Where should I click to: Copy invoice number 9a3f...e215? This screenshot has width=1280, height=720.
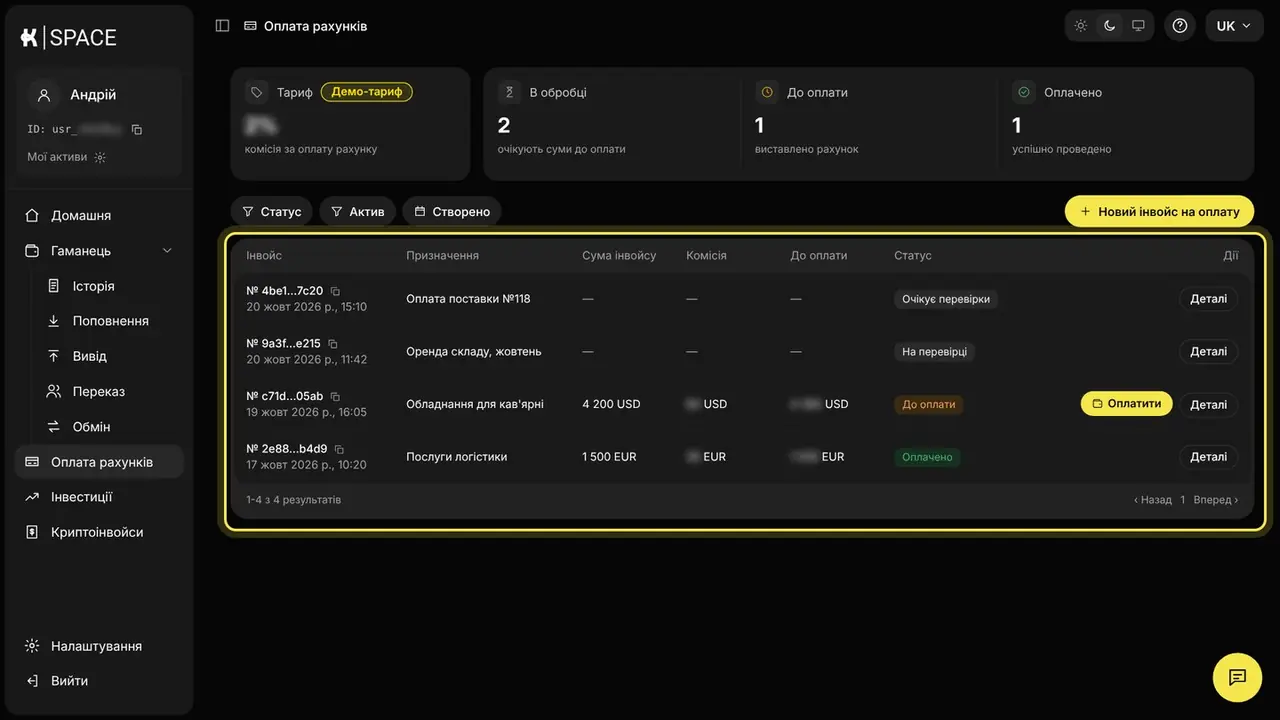click(x=333, y=344)
